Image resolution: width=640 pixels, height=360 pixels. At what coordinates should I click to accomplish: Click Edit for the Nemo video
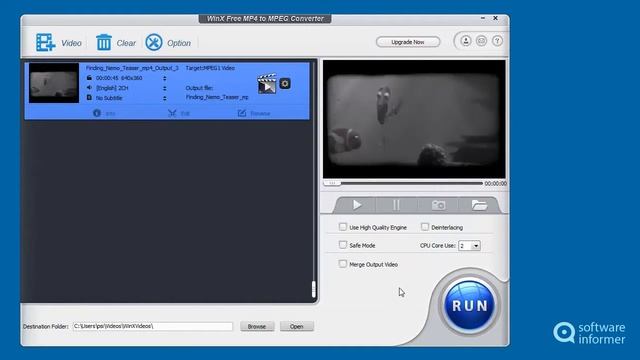[x=179, y=113]
